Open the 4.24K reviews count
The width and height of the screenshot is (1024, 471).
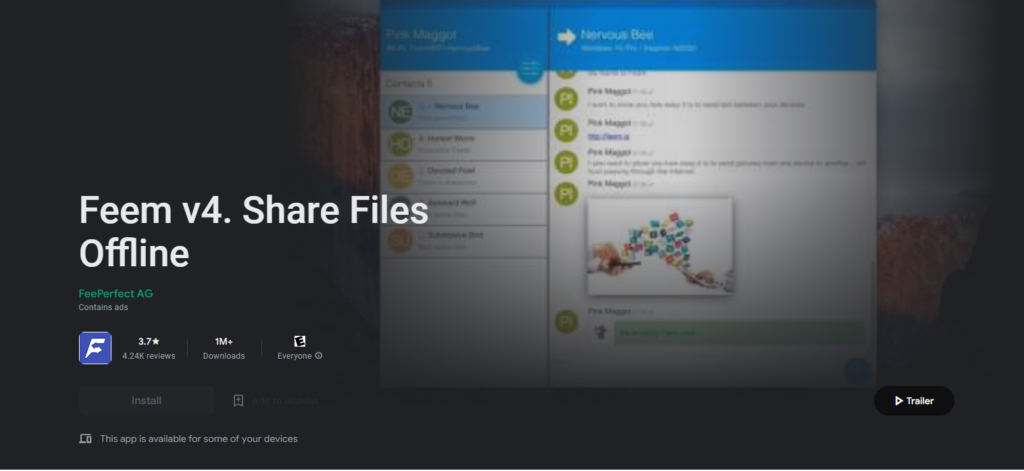[149, 356]
